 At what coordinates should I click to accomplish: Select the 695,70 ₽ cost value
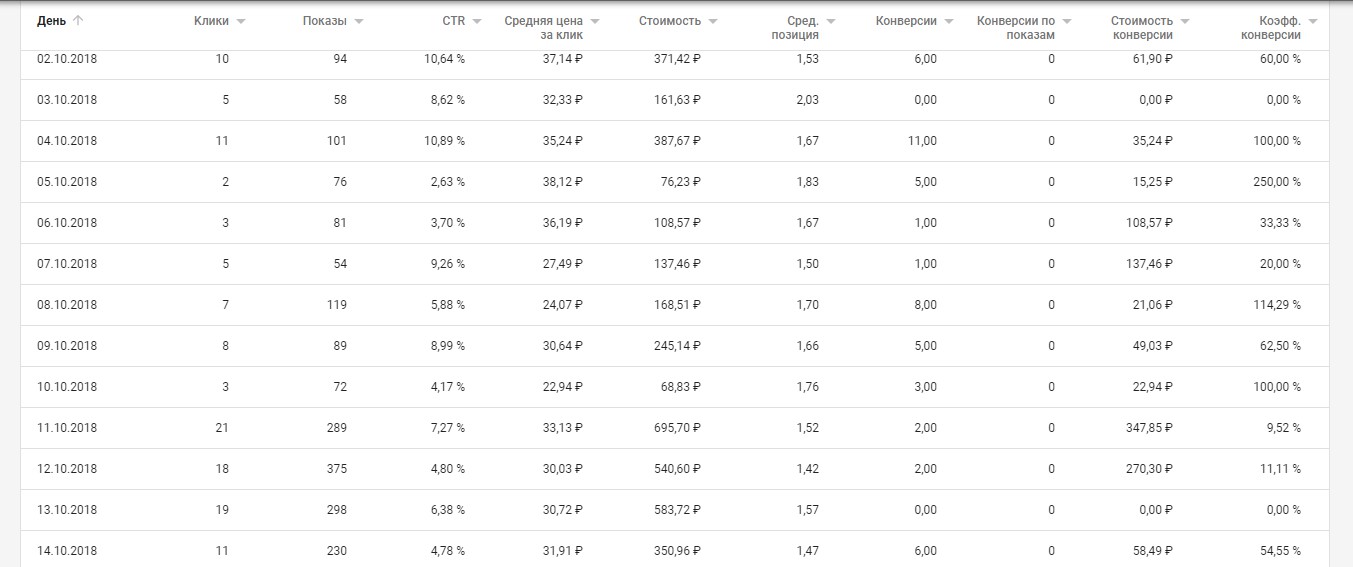point(674,428)
